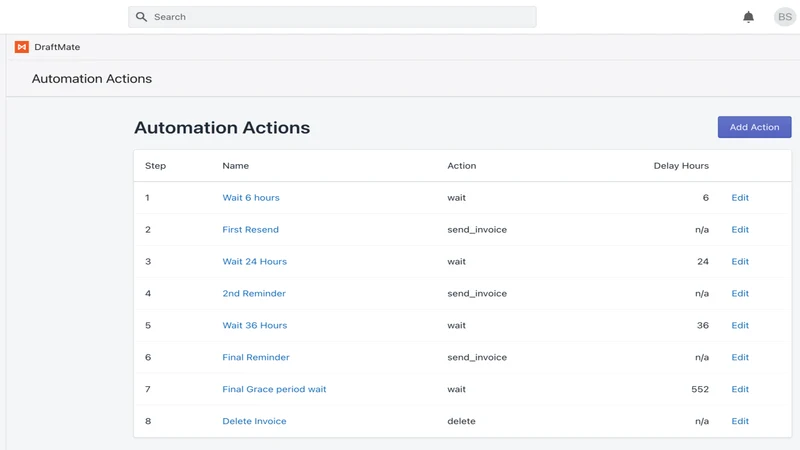Select the delay value 36
Viewport: 800px width, 450px height.
click(x=703, y=325)
